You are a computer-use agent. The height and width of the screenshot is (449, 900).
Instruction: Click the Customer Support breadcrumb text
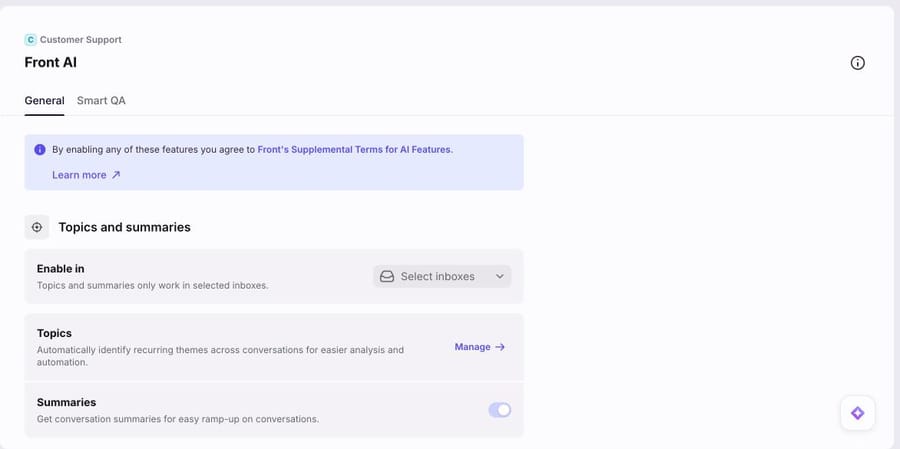pos(80,40)
